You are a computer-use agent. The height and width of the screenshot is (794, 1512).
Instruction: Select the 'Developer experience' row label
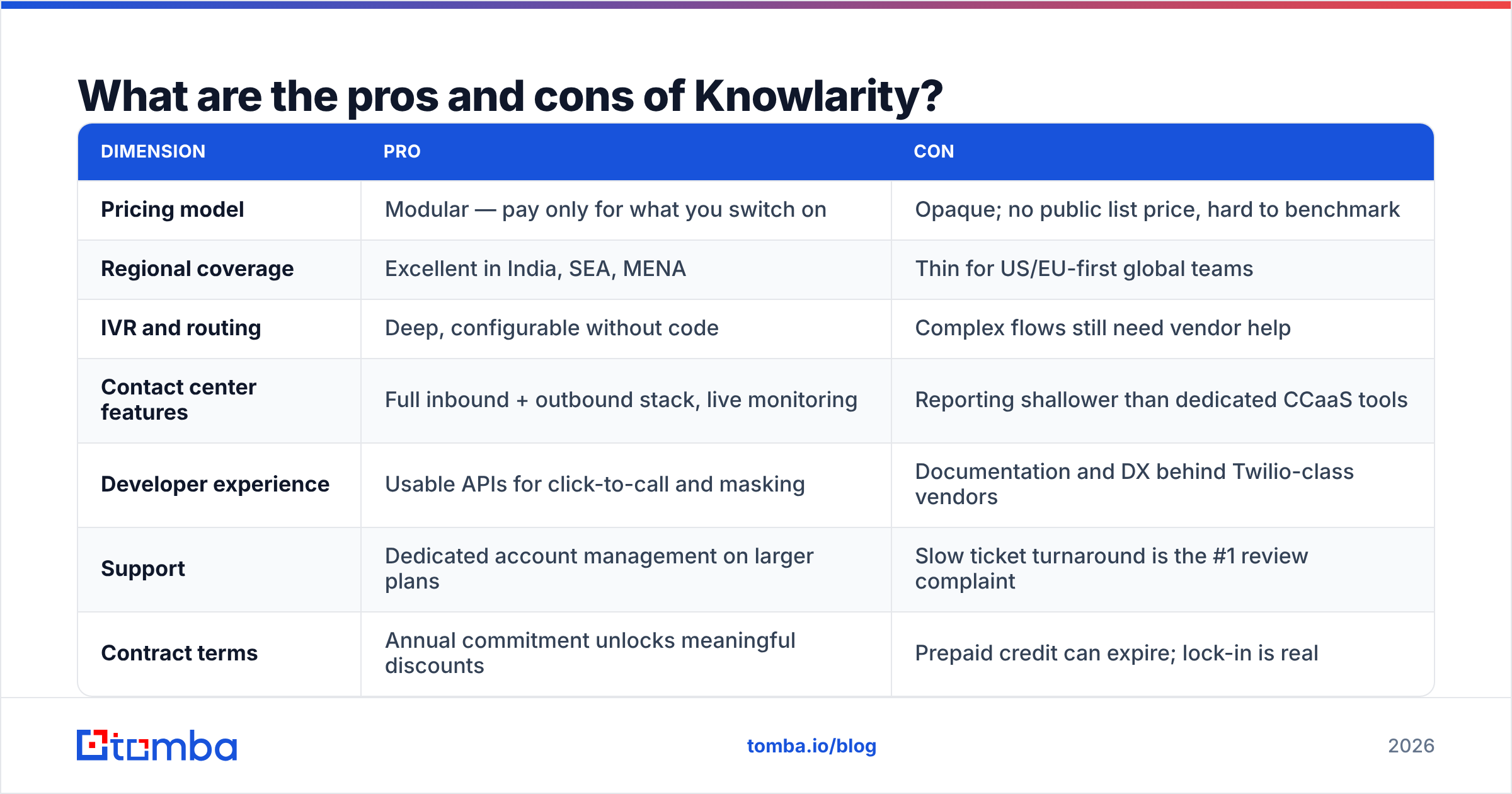coord(215,484)
